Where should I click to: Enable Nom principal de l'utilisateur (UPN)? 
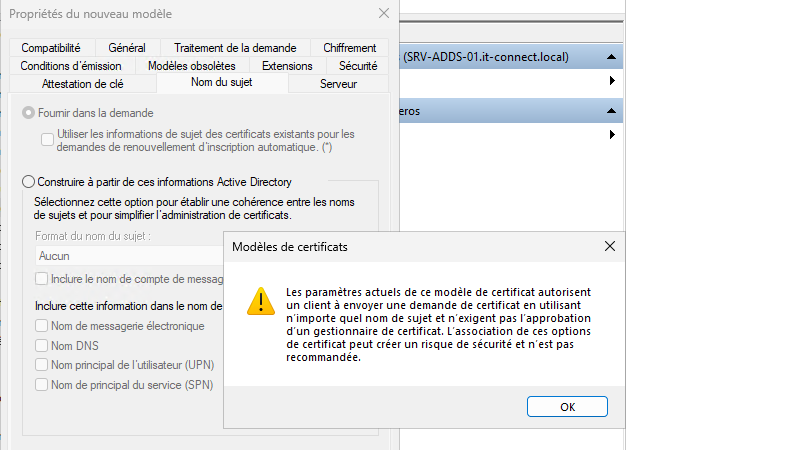pyautogui.click(x=41, y=365)
